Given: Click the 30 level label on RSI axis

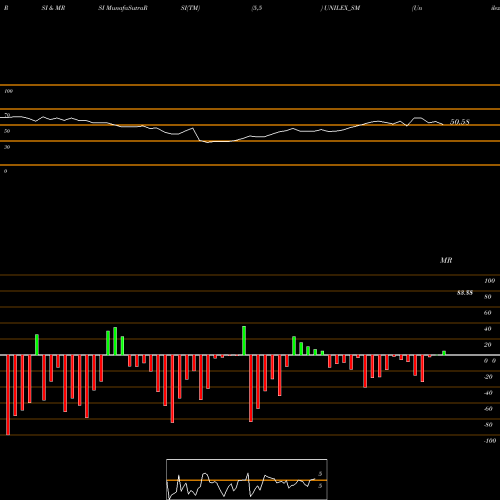Looking at the screenshot, I should 7,147.
